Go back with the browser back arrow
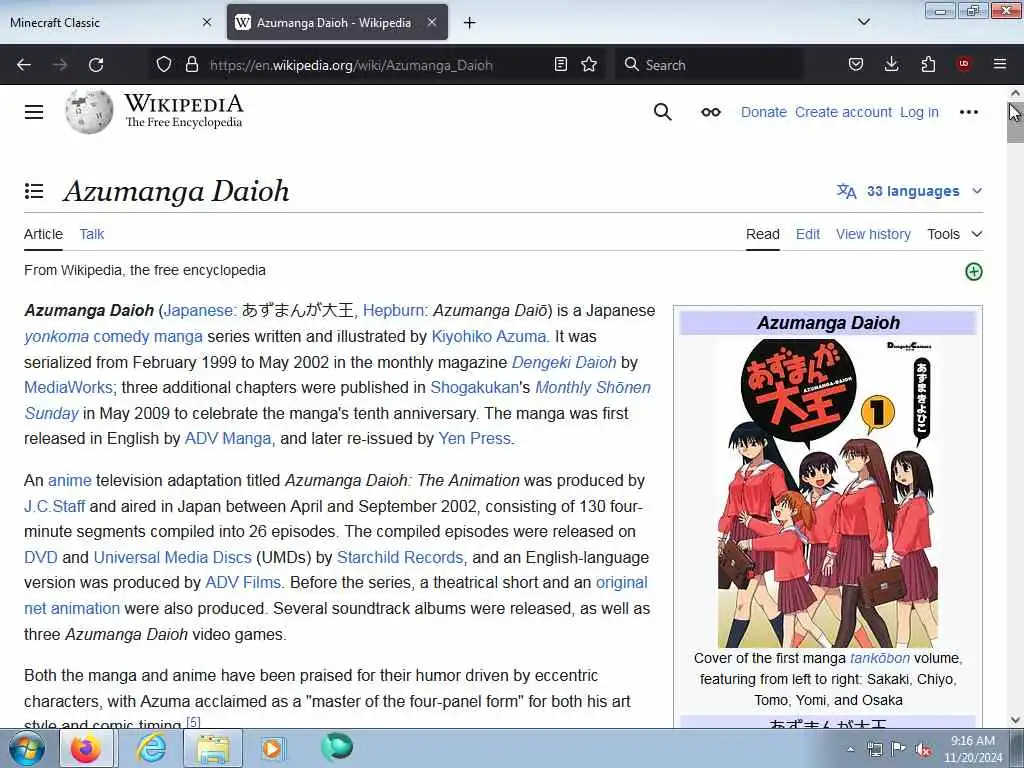Image resolution: width=1024 pixels, height=768 pixels. click(x=24, y=65)
